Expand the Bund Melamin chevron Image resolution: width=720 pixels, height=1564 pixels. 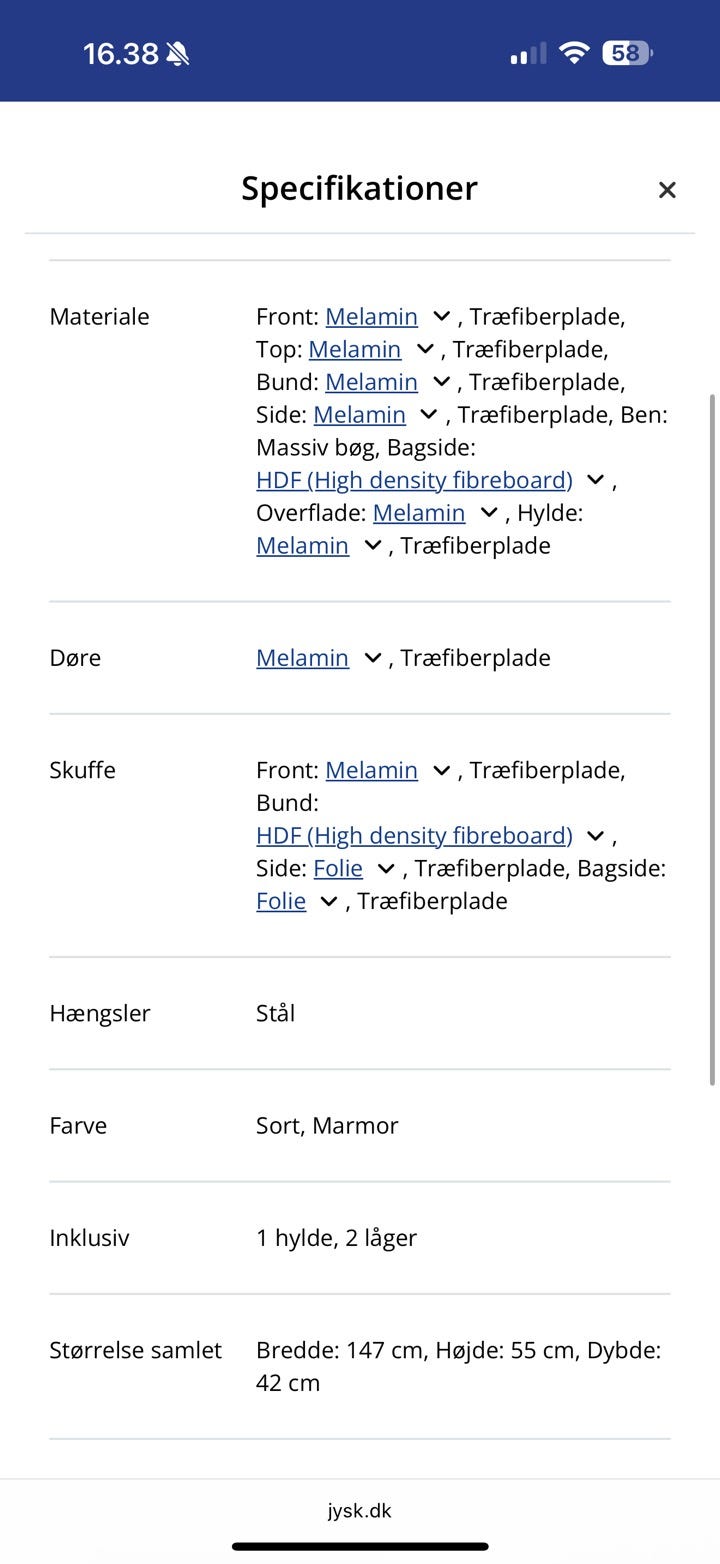441,382
